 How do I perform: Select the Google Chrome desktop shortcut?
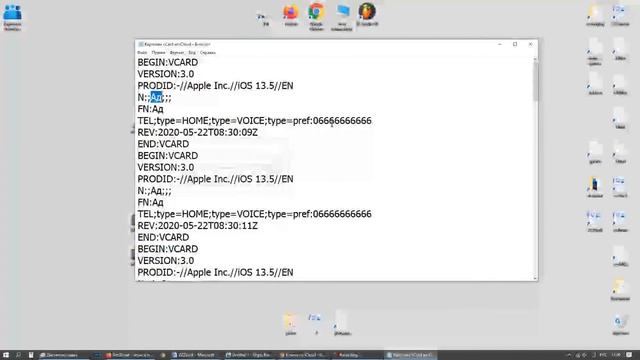tap(316, 16)
